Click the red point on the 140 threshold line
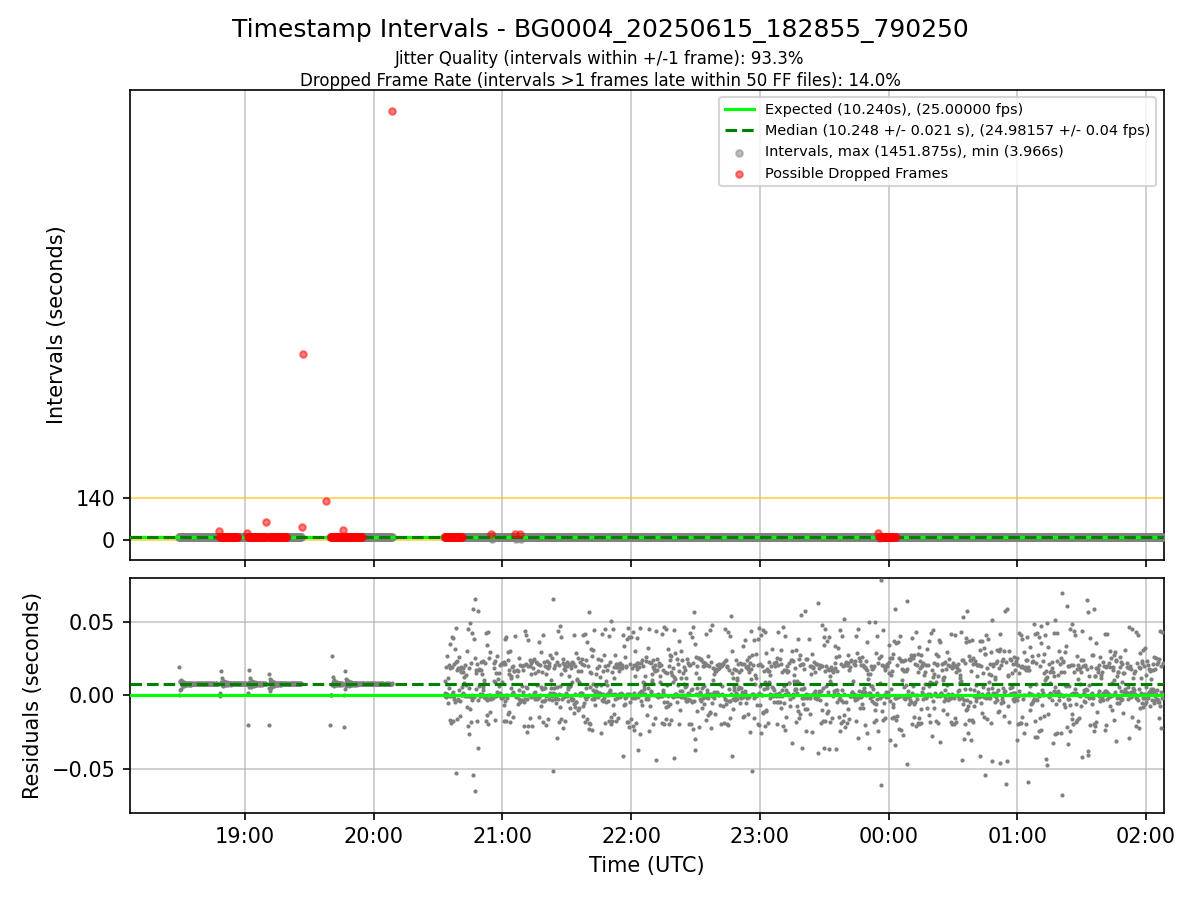This screenshot has height=900, width=1200. click(x=326, y=501)
